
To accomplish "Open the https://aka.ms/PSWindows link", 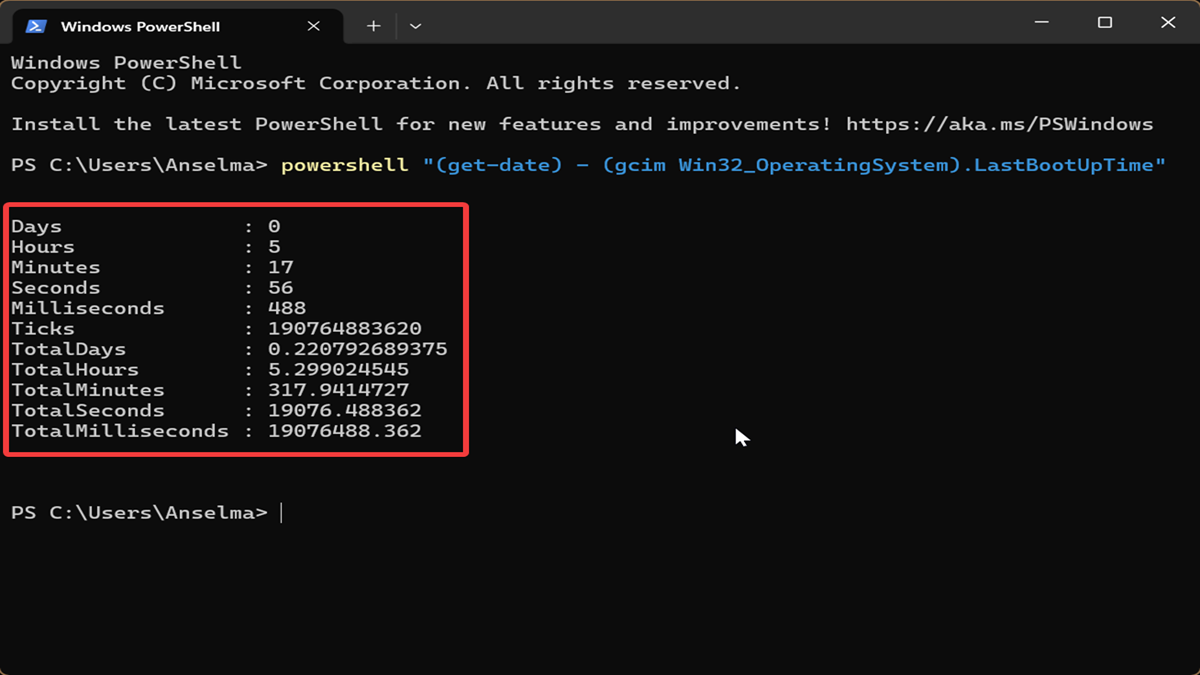I will [x=1000, y=125].
